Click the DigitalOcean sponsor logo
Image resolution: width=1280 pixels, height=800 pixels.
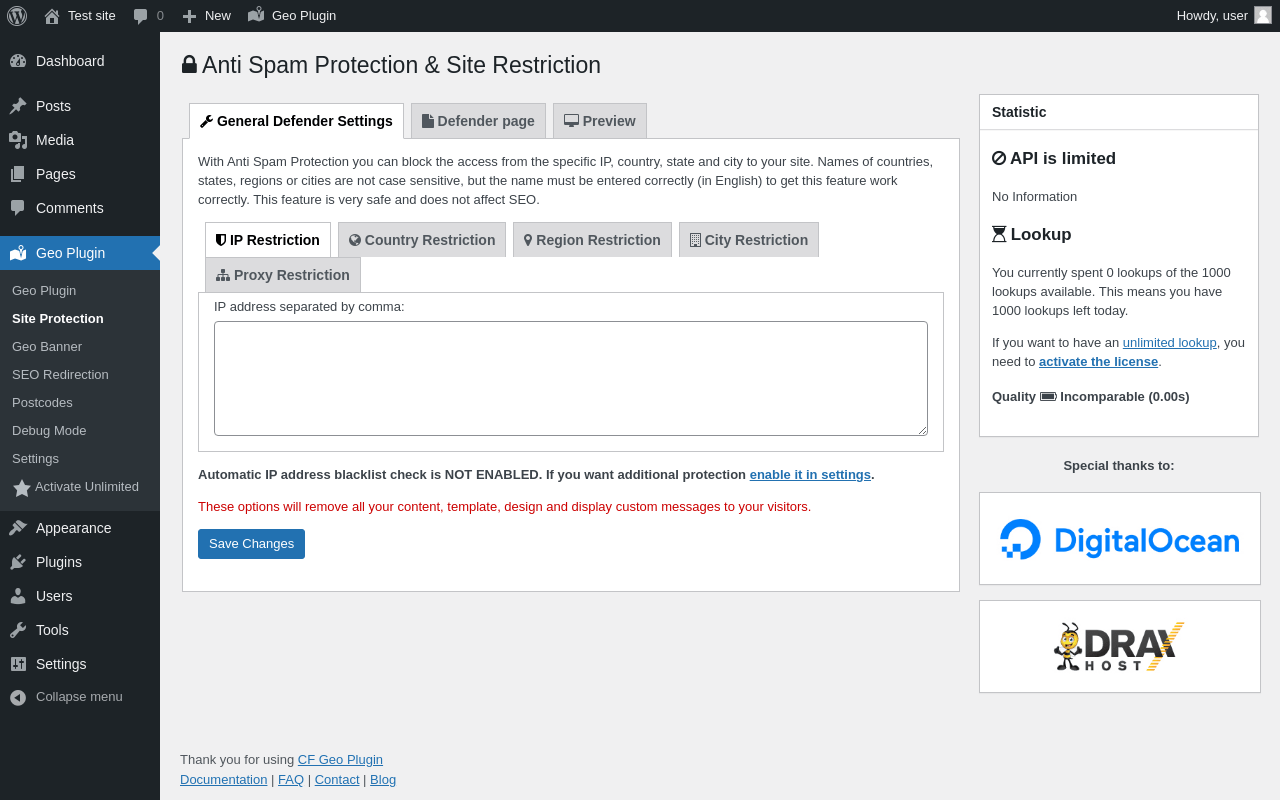click(1119, 539)
